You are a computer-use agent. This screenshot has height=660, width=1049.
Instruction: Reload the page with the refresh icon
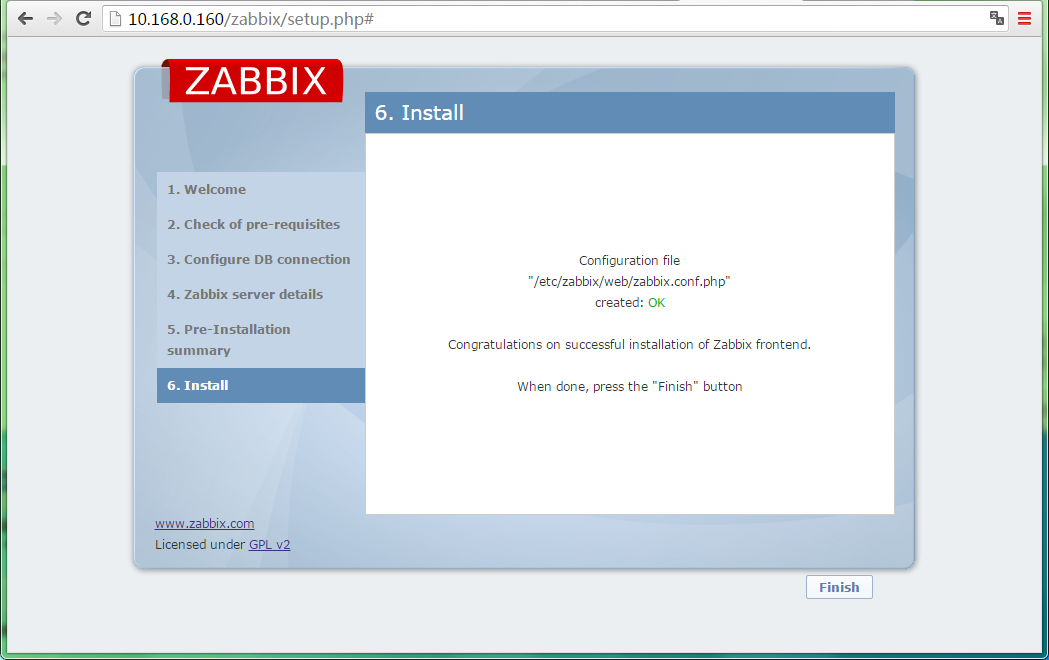[x=83, y=19]
